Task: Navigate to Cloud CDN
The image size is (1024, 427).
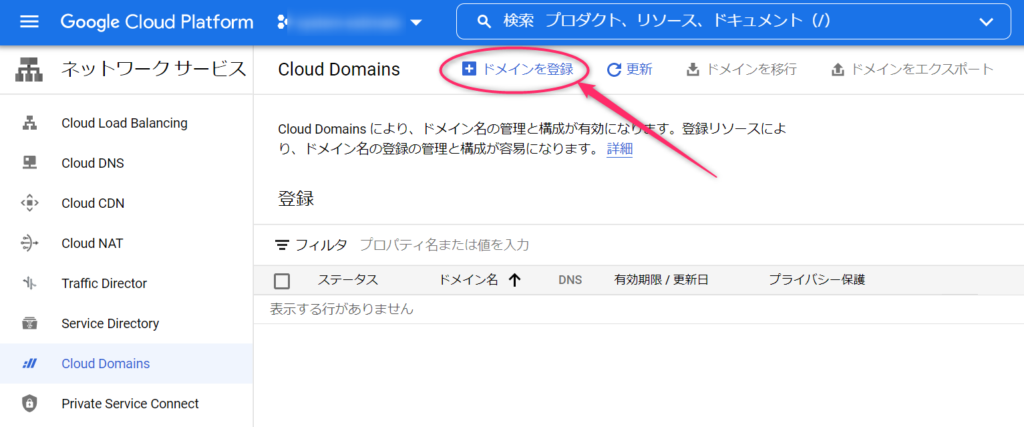Action: pyautogui.click(x=93, y=203)
